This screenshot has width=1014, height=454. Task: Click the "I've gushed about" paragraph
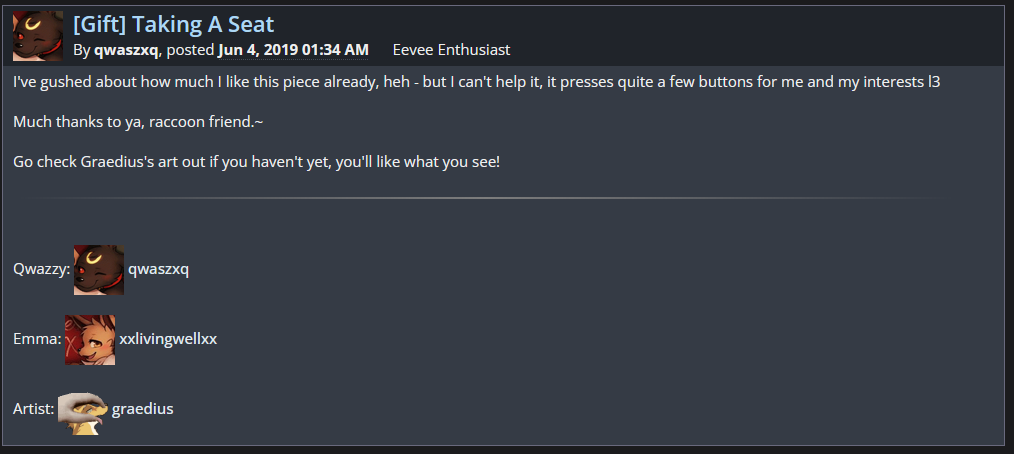[476, 82]
